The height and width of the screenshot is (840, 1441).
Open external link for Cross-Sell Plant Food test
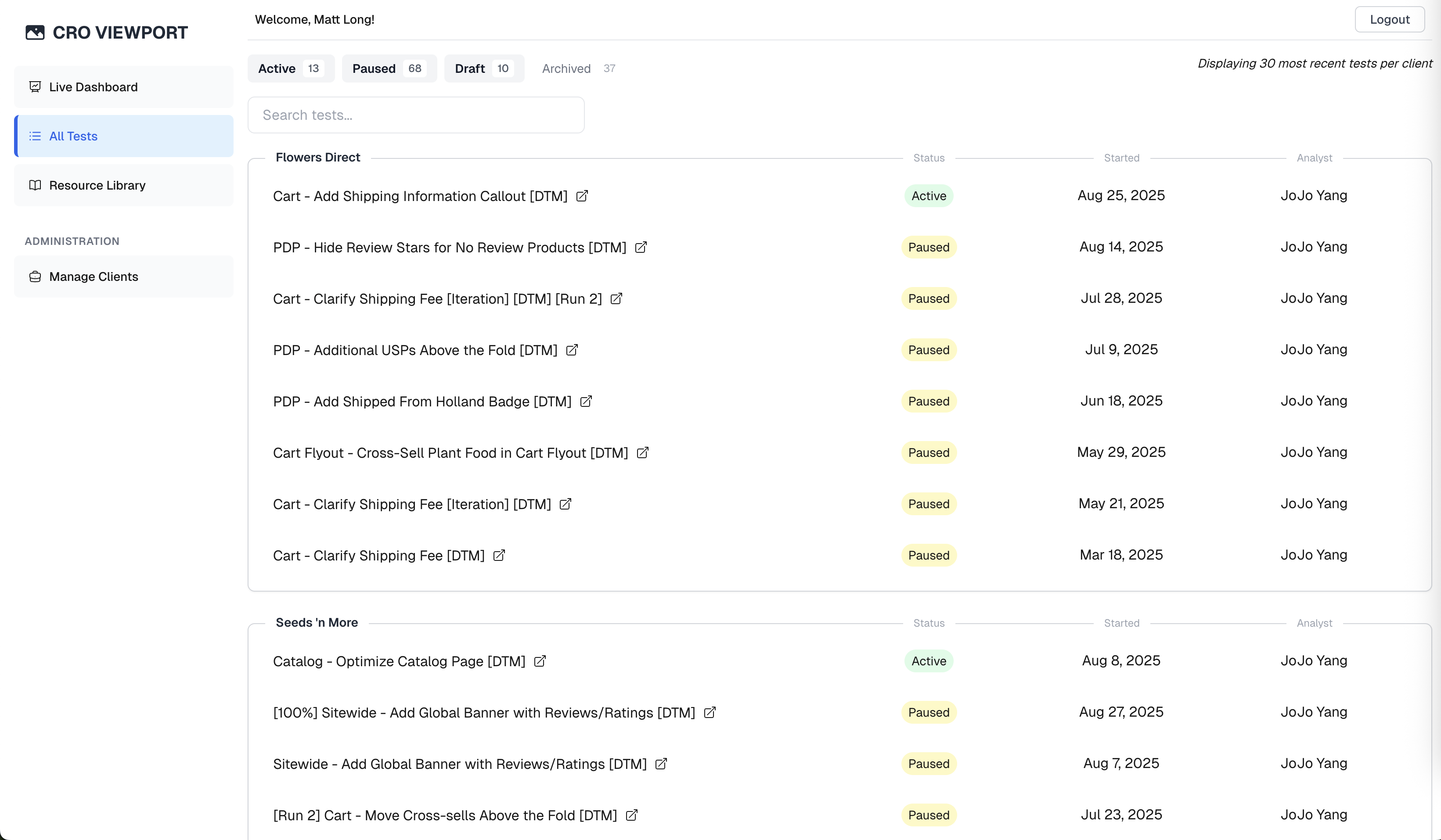(x=642, y=453)
